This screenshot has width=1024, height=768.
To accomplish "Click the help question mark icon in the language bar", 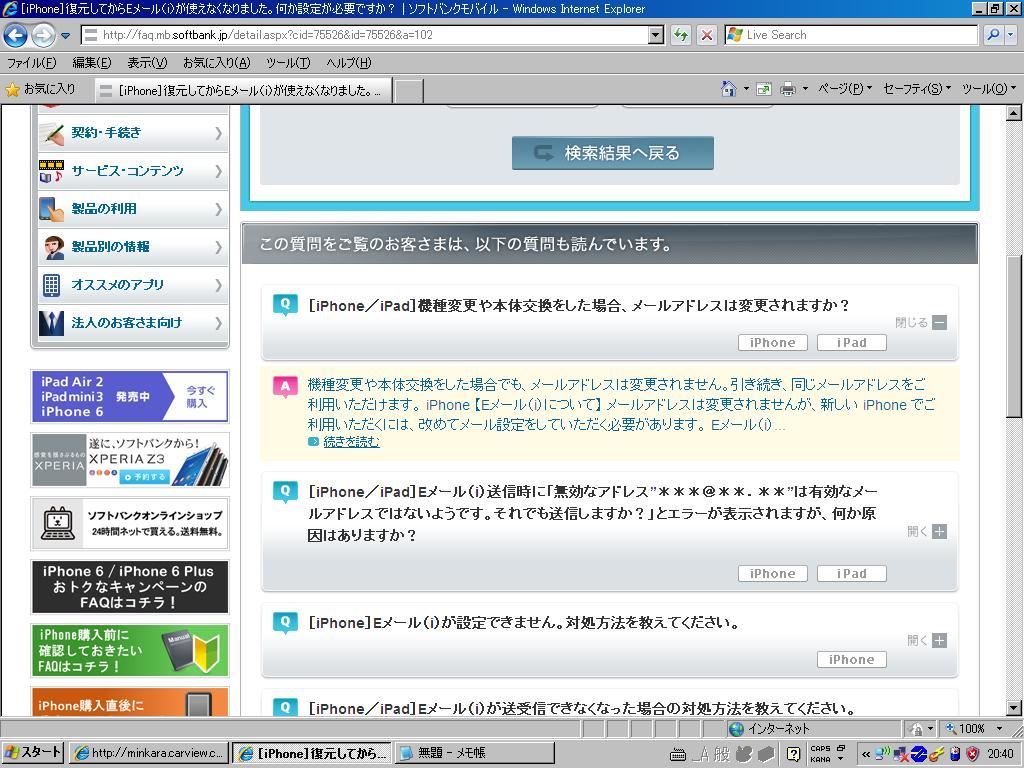I will (793, 754).
